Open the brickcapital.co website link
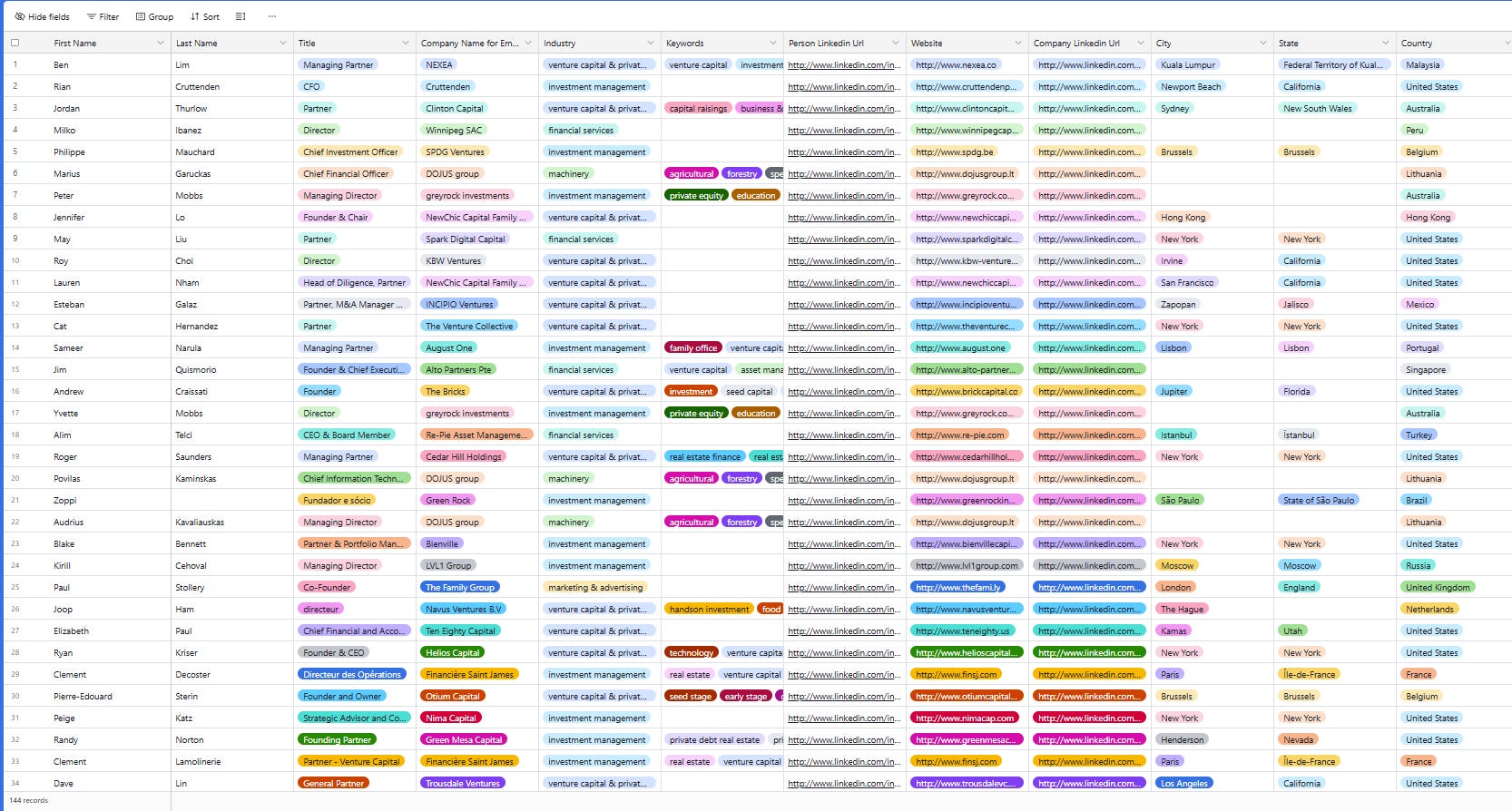 click(x=967, y=392)
